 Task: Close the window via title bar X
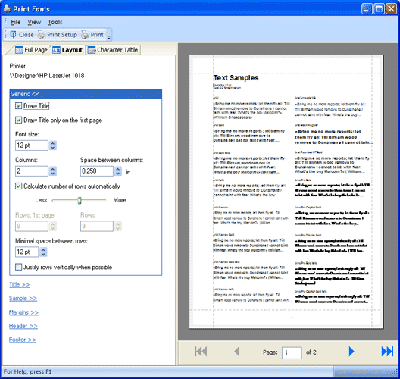coord(390,9)
